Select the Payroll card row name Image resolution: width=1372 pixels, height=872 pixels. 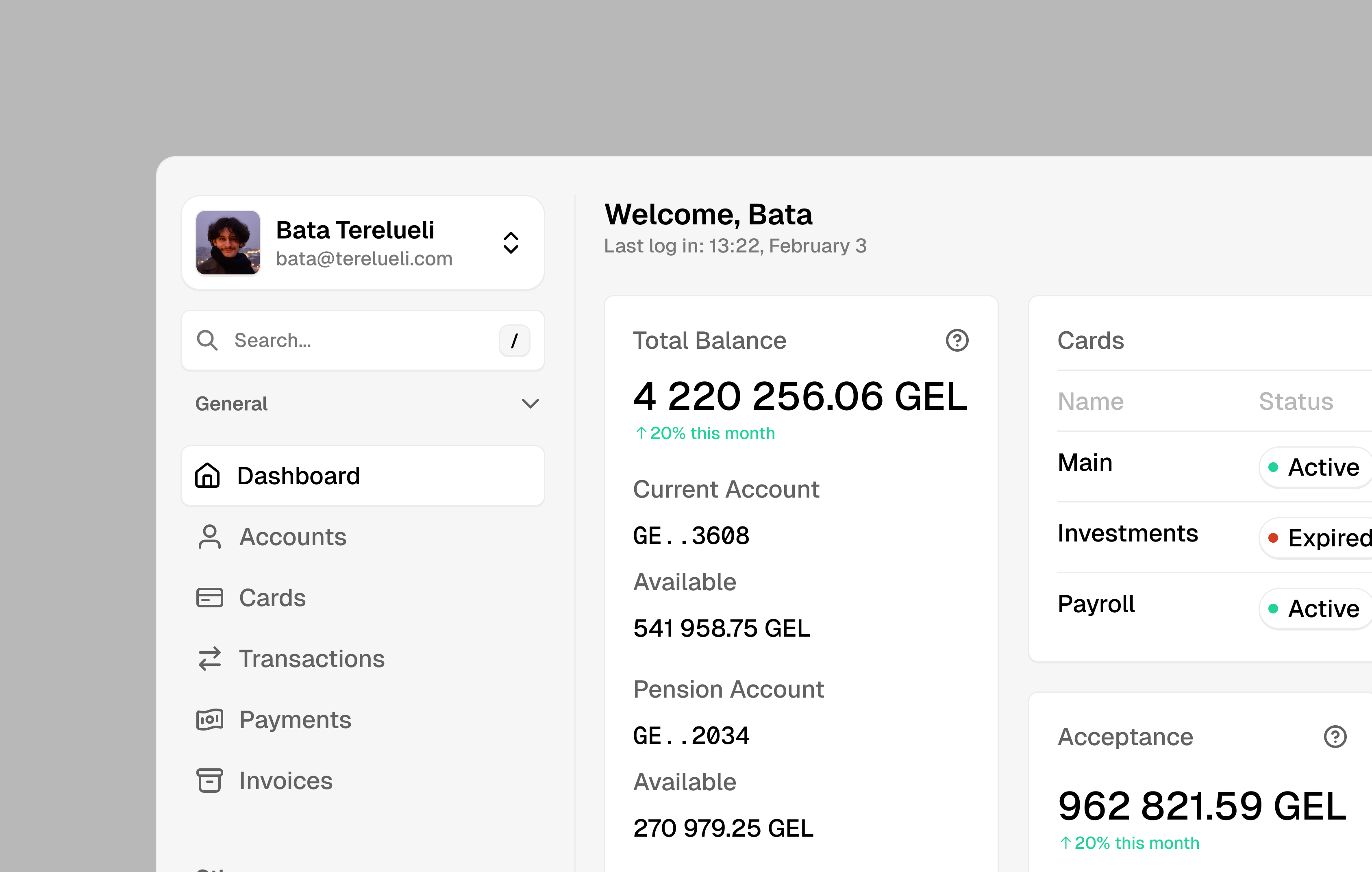(x=1096, y=604)
